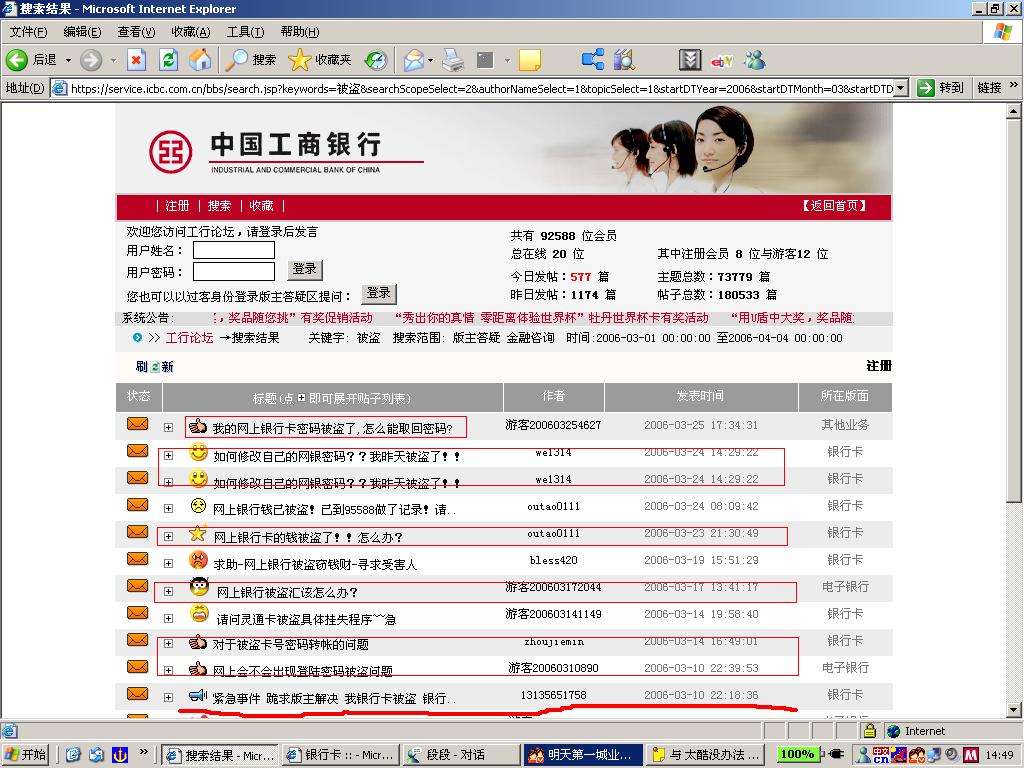Screen dimensions: 1024x768
Task: Click the 用户姓名 input field
Action: [x=234, y=250]
